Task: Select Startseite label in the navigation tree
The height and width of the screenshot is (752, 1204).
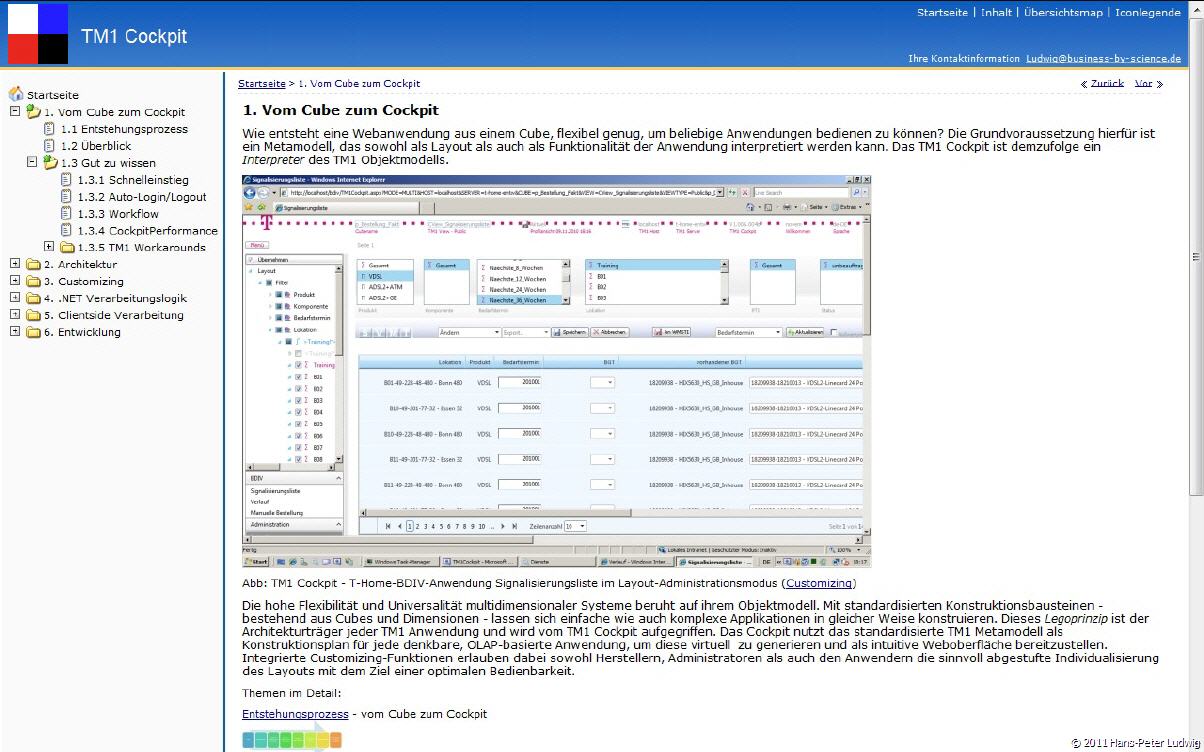Action: point(53,95)
